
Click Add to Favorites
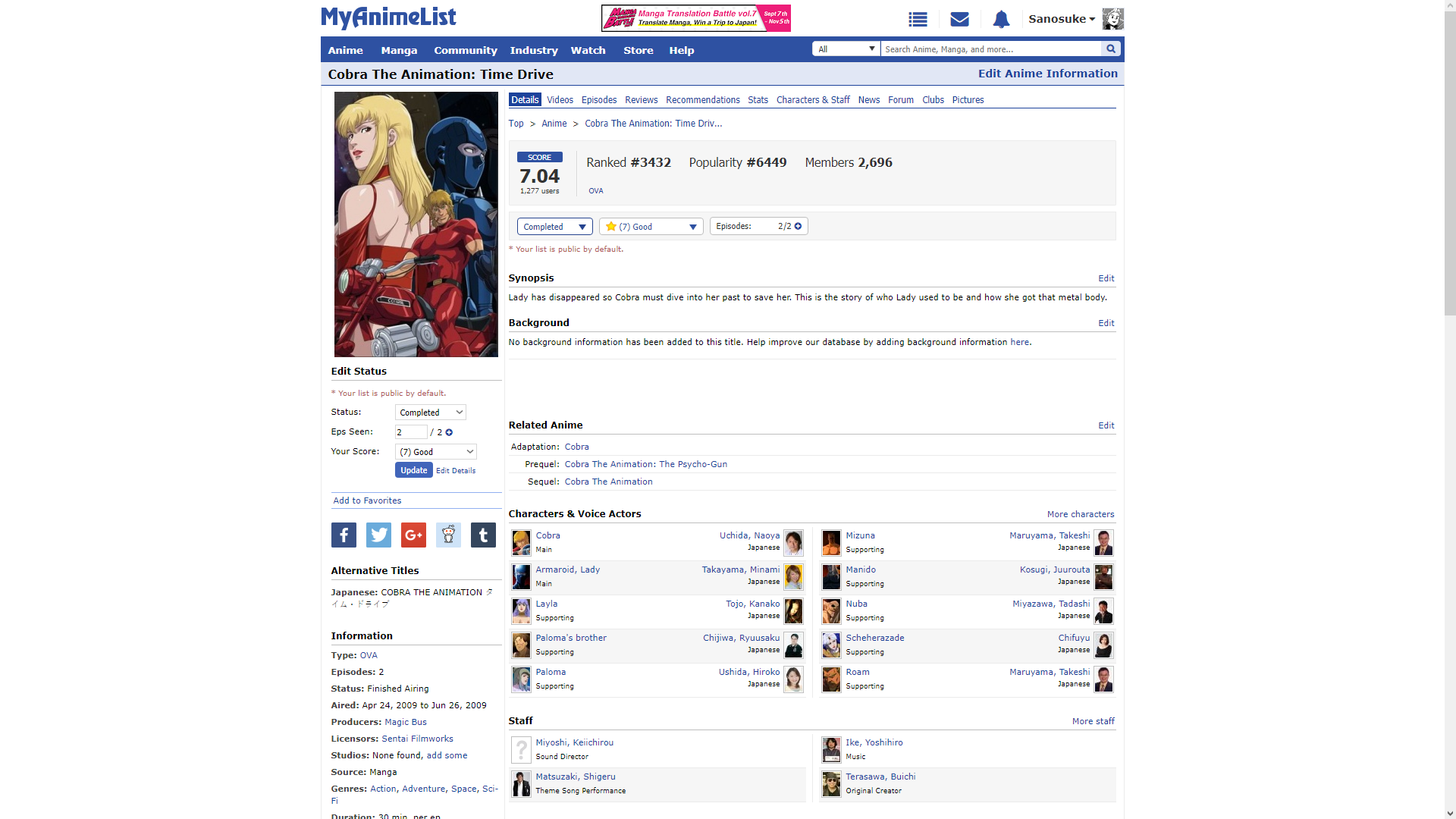click(x=368, y=500)
